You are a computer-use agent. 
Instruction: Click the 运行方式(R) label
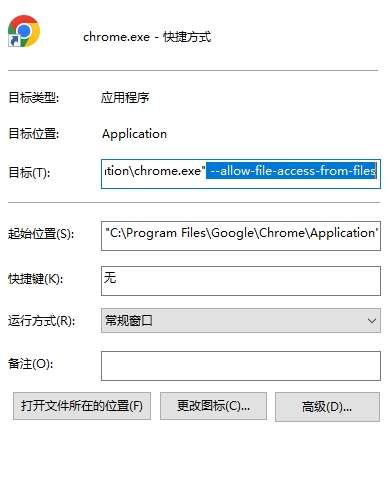[41, 321]
